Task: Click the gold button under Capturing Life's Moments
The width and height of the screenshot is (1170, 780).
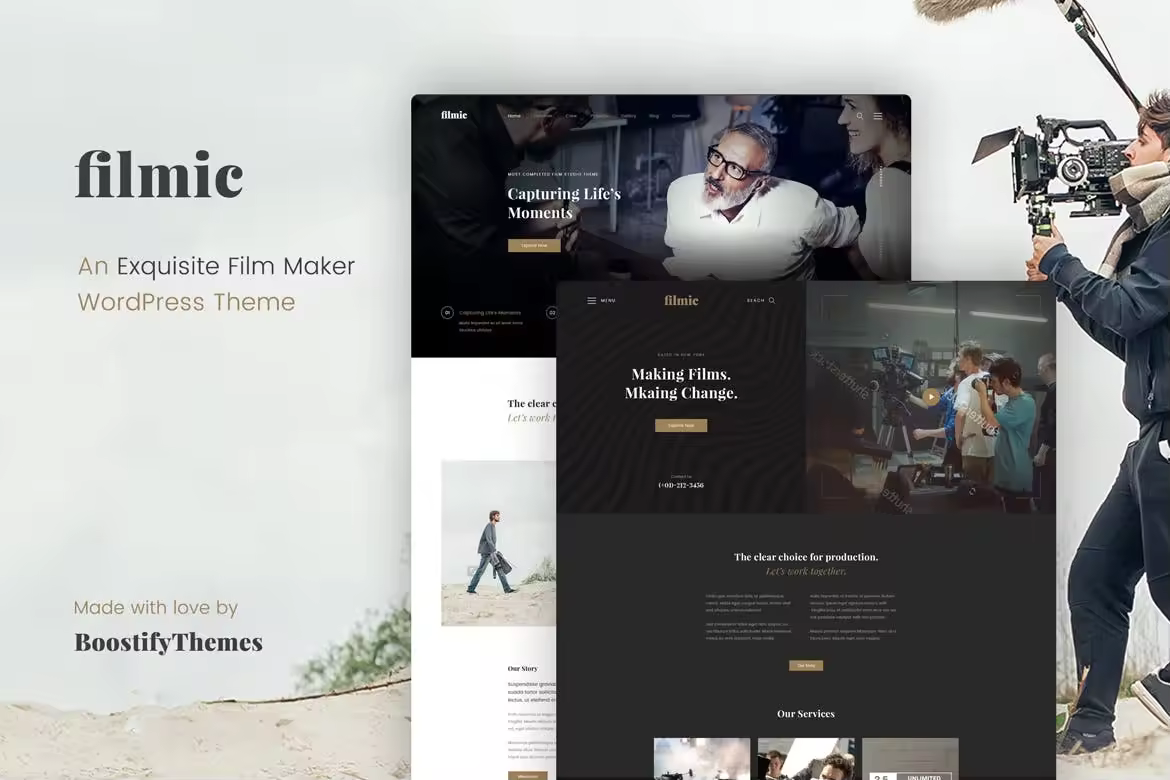Action: pyautogui.click(x=534, y=246)
